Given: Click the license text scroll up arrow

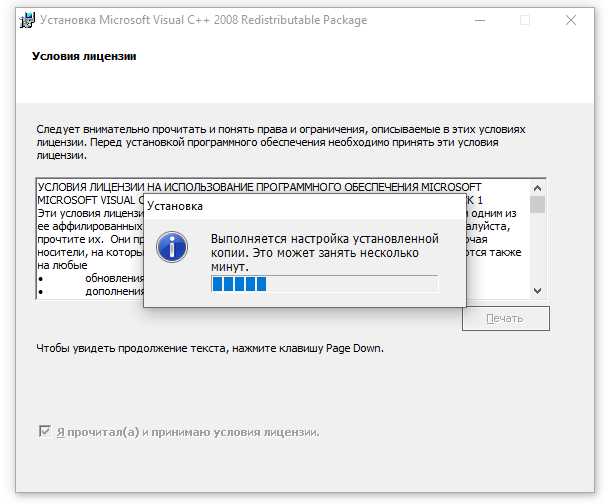Looking at the screenshot, I should (x=537, y=189).
